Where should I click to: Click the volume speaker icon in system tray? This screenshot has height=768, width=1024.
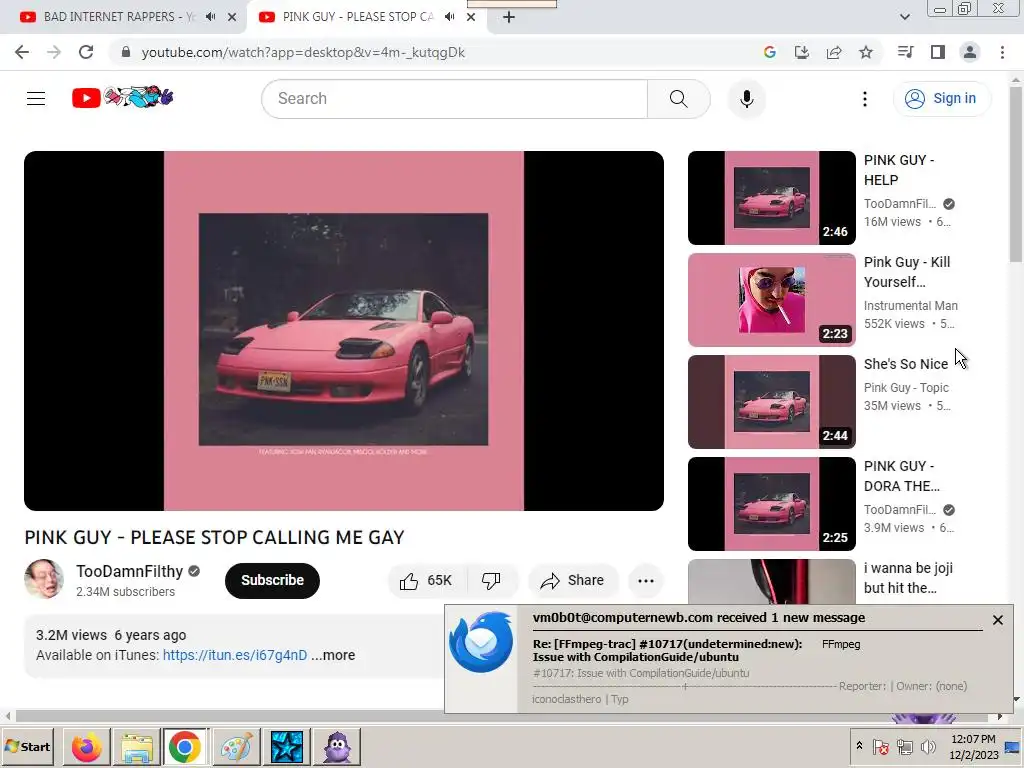coord(928,747)
